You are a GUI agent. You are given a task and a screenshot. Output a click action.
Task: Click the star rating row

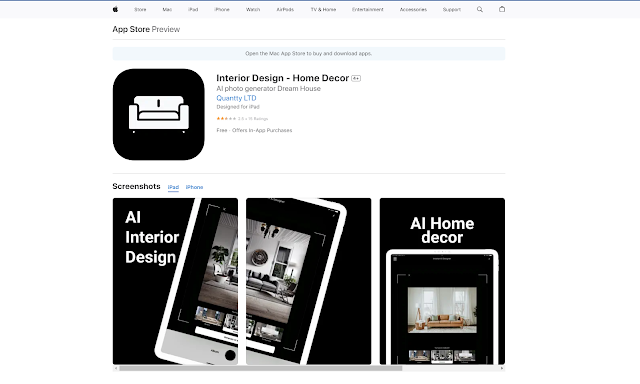pos(242,119)
